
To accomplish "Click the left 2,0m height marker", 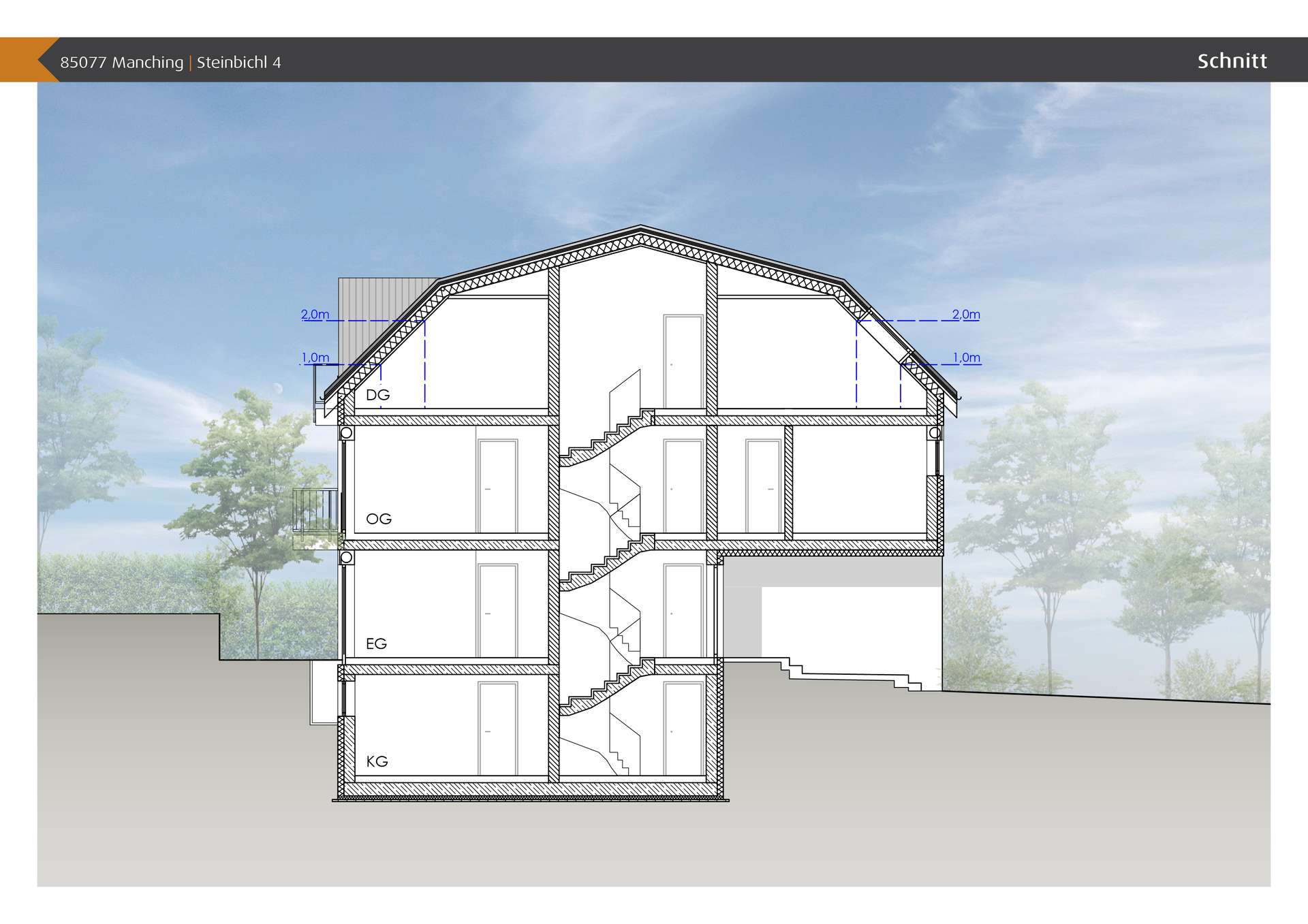I will tap(315, 315).
